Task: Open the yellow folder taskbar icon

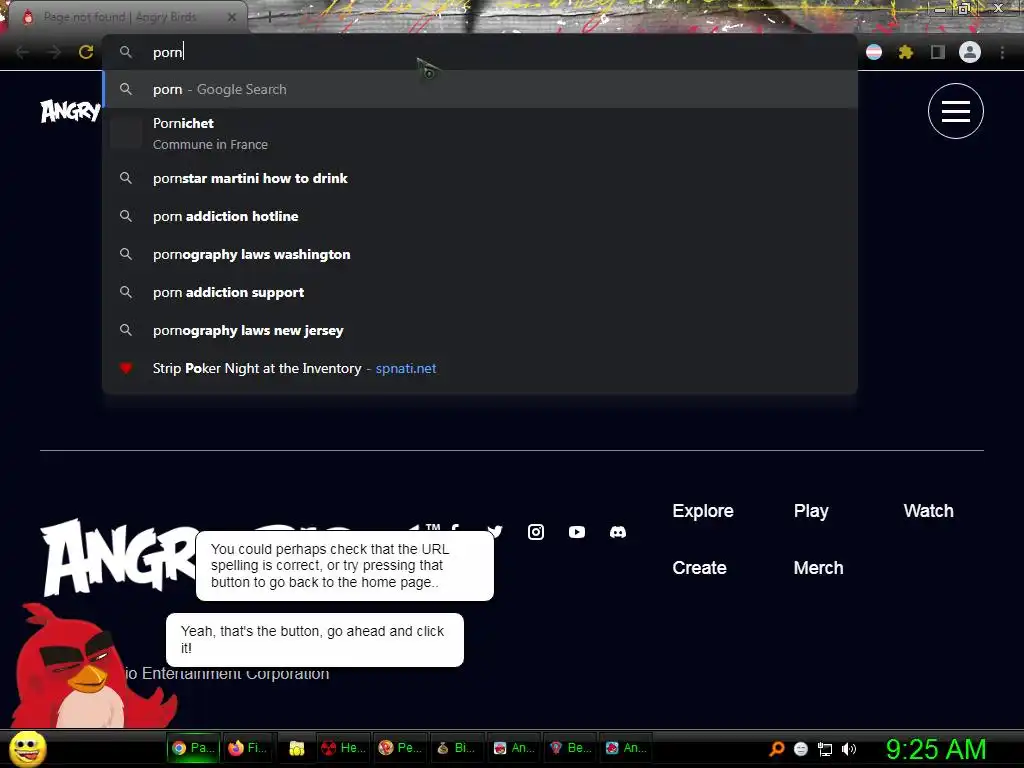Action: pyautogui.click(x=297, y=748)
